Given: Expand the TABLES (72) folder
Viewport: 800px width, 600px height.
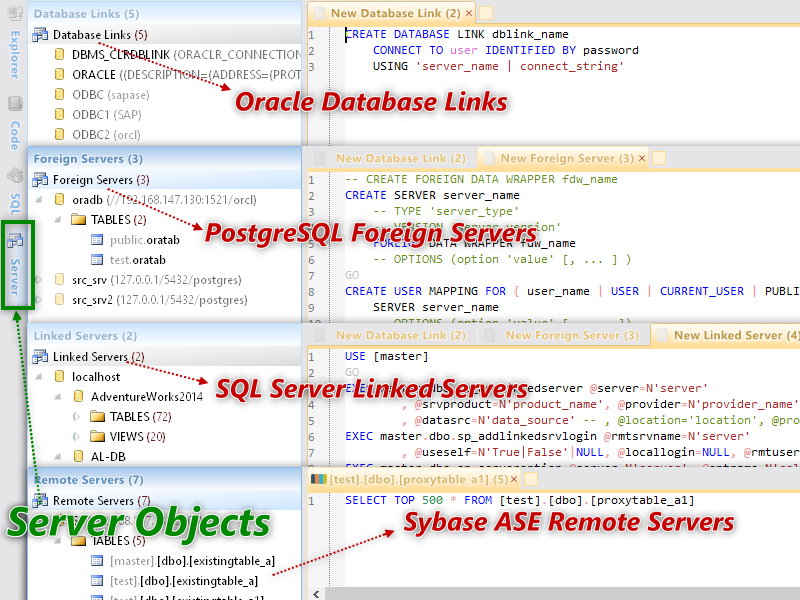Looking at the screenshot, I should point(77,416).
